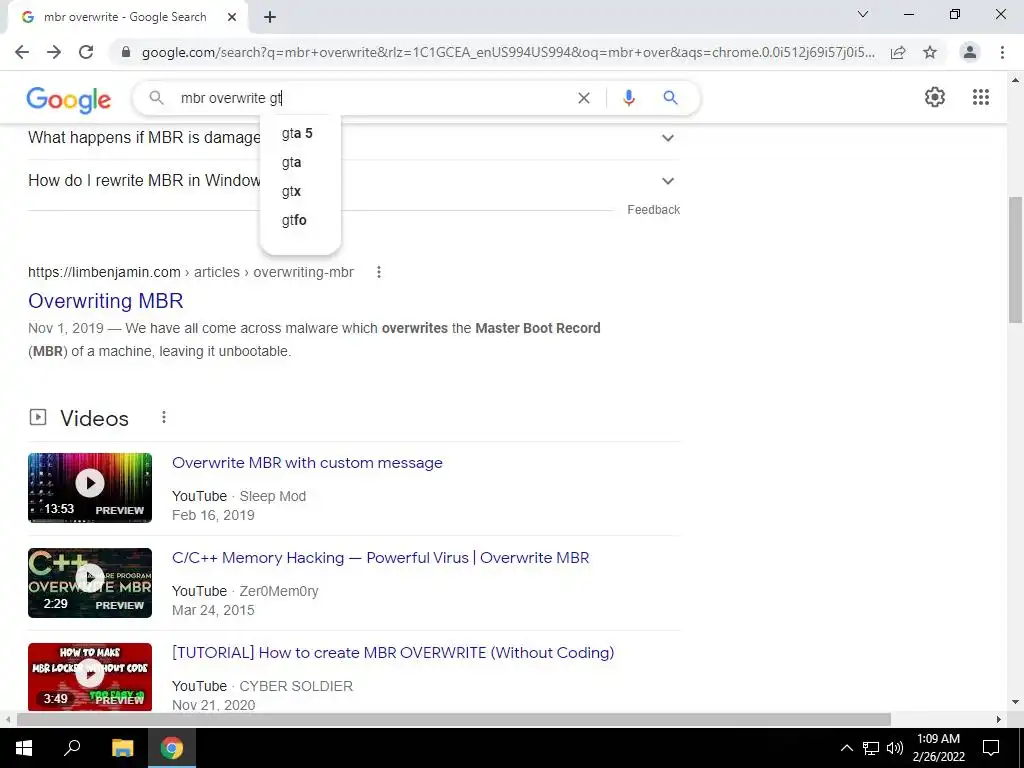This screenshot has width=1024, height=768.
Task: Click scrollbar down arrow
Action: click(1015, 703)
